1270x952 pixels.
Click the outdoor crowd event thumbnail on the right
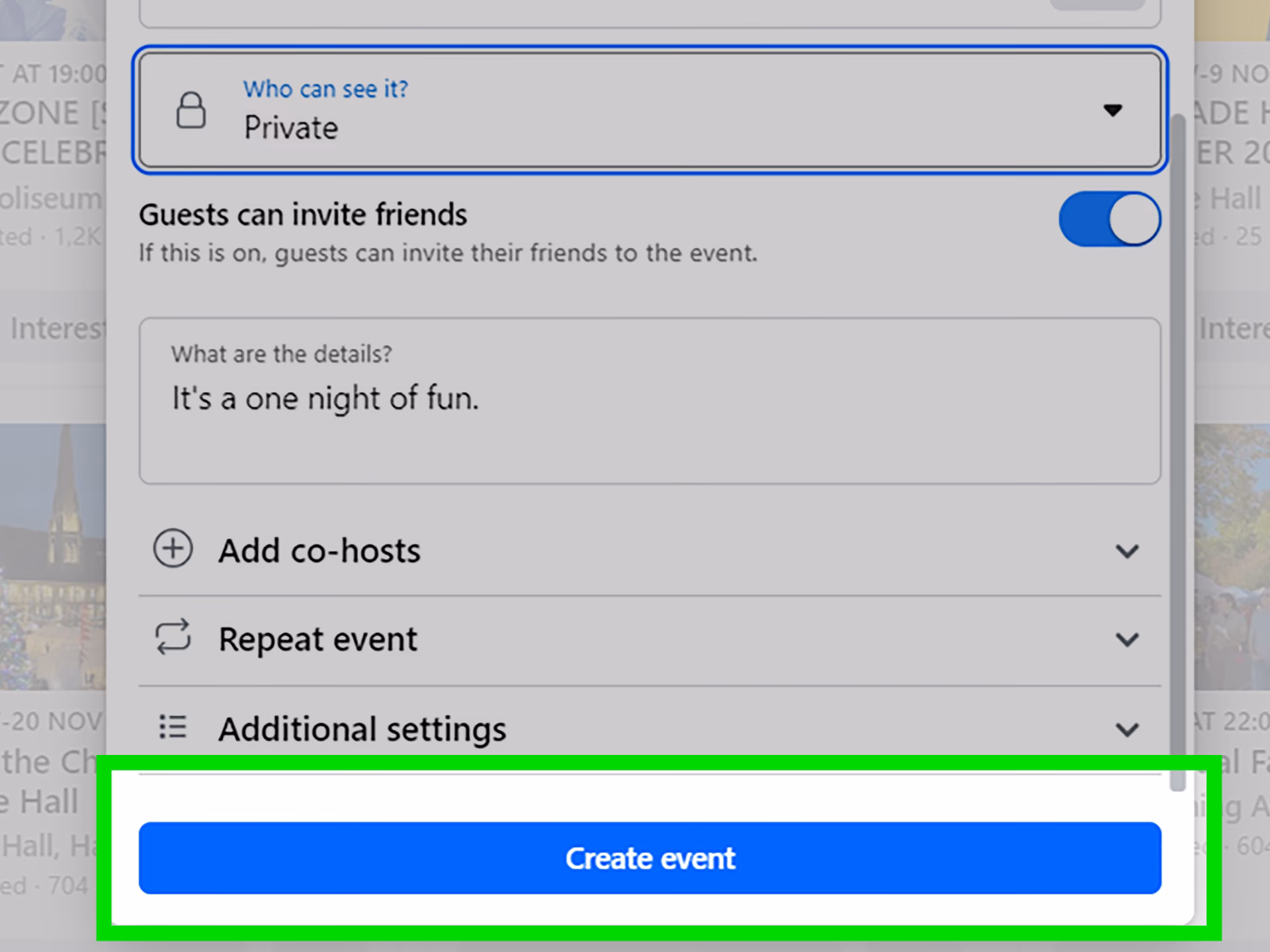pyautogui.click(x=1232, y=557)
